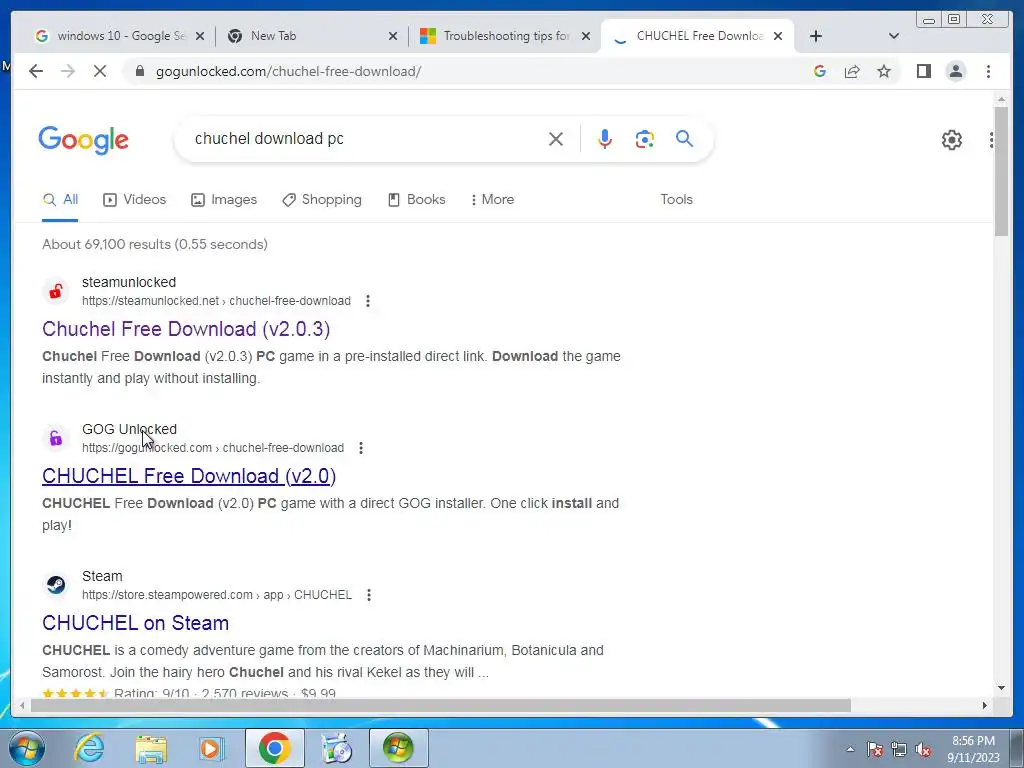Click the Google logo

point(84,140)
